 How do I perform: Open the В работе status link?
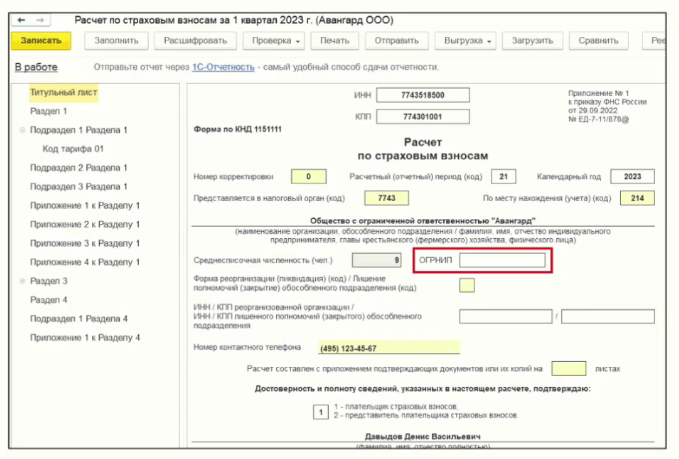[x=35, y=67]
